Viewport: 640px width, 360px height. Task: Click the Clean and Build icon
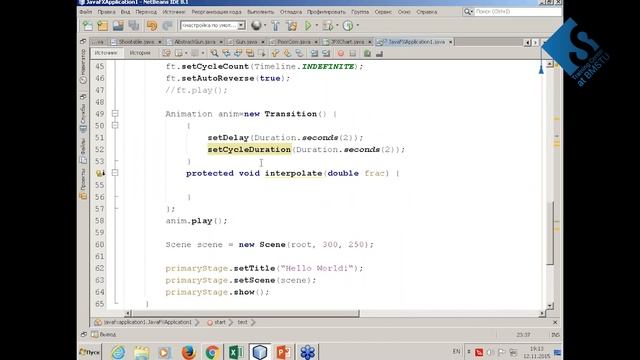click(x=291, y=26)
